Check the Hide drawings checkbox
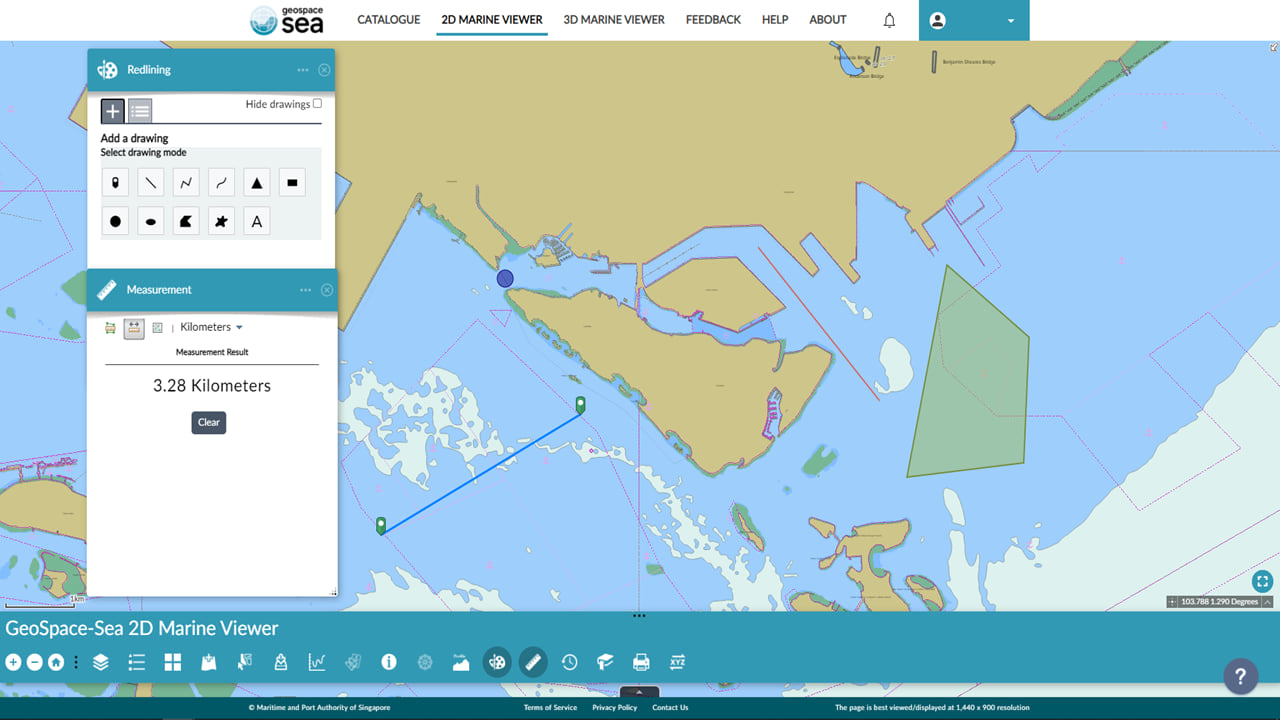Viewport: 1280px width, 720px height. 317,103
